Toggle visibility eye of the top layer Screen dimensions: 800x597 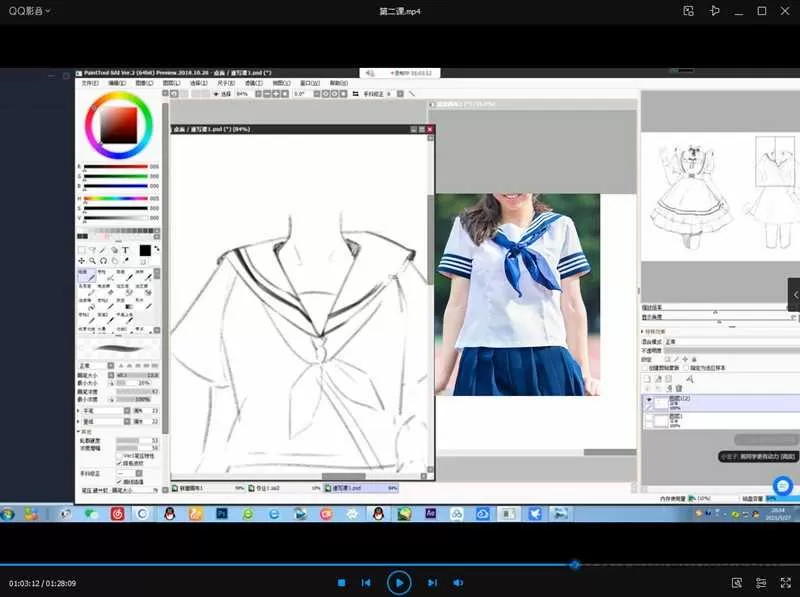click(x=647, y=400)
